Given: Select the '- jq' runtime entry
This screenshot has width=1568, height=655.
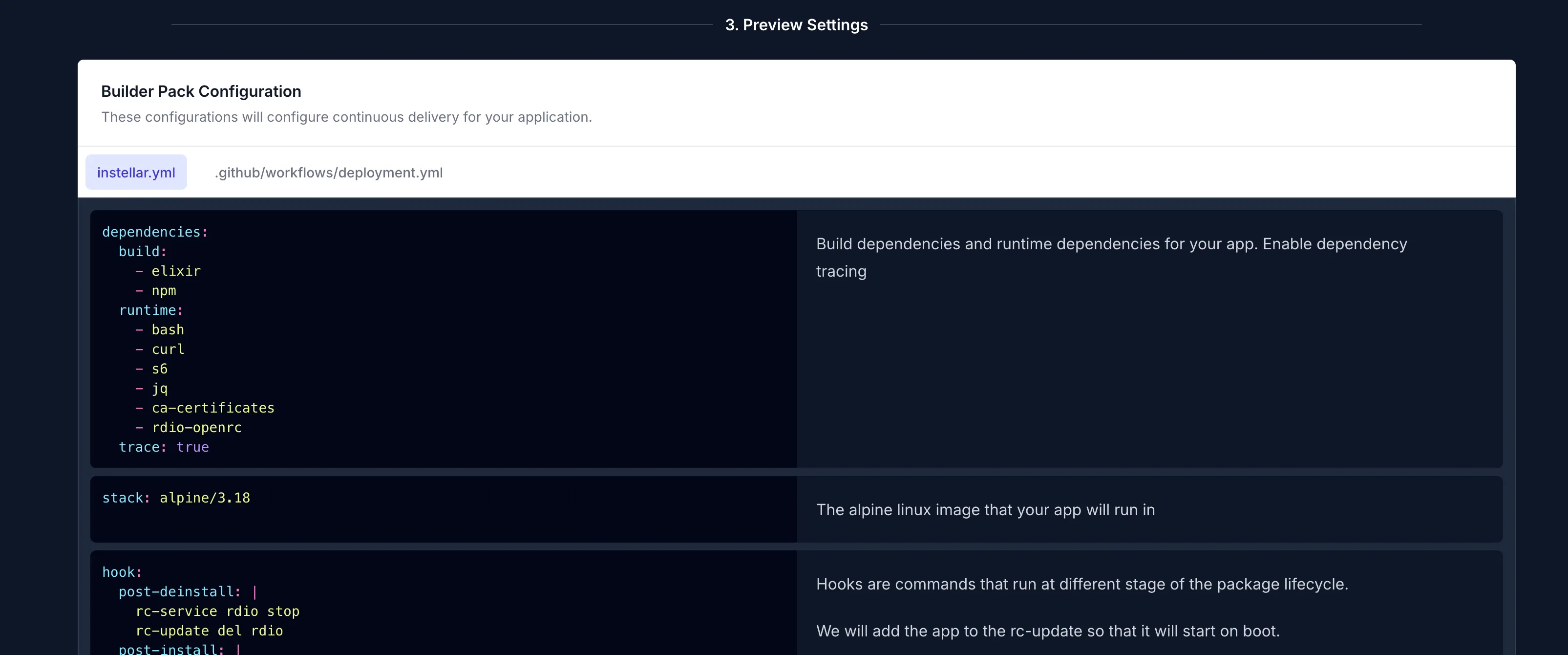Looking at the screenshot, I should tap(151, 388).
